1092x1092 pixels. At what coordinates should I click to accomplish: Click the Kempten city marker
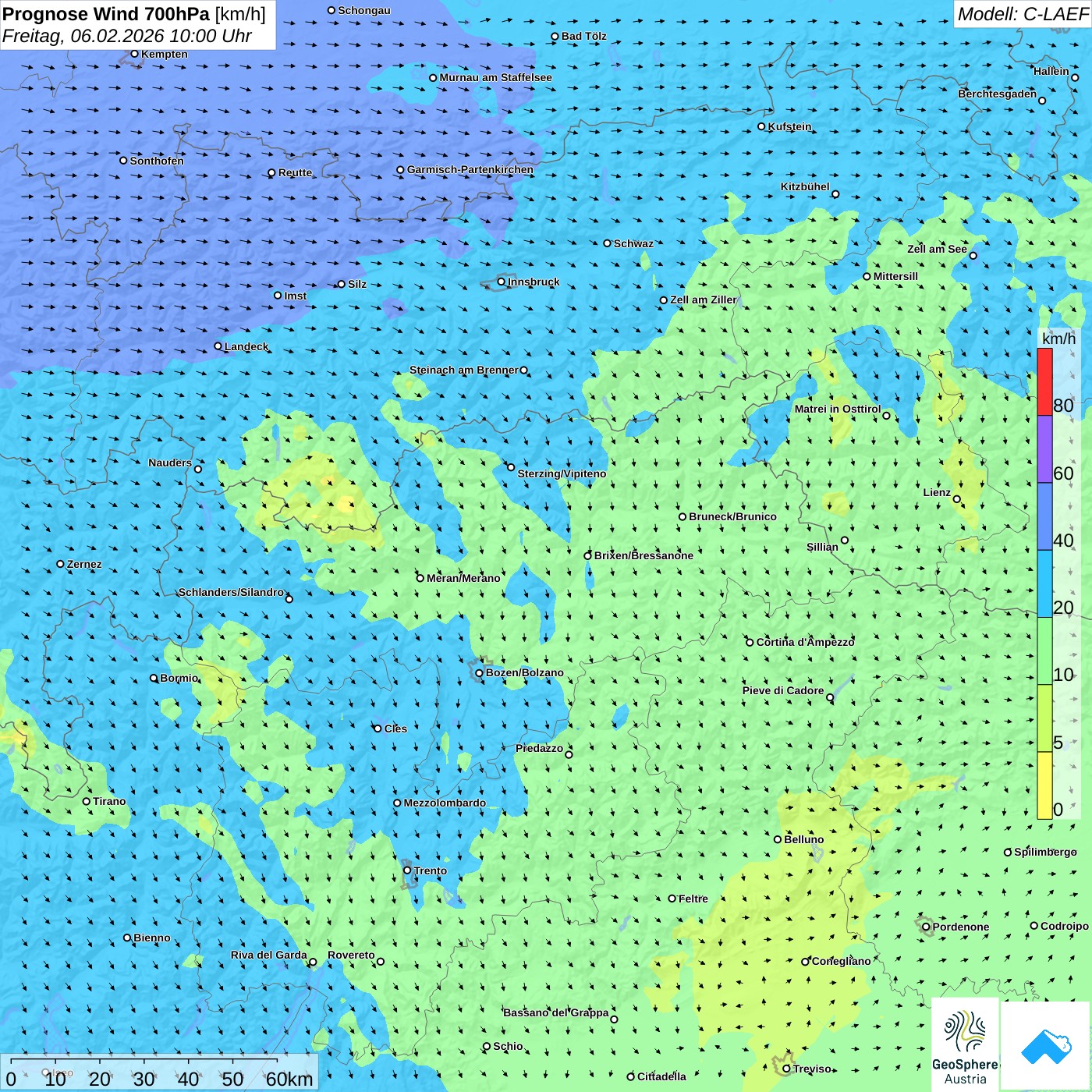click(135, 54)
